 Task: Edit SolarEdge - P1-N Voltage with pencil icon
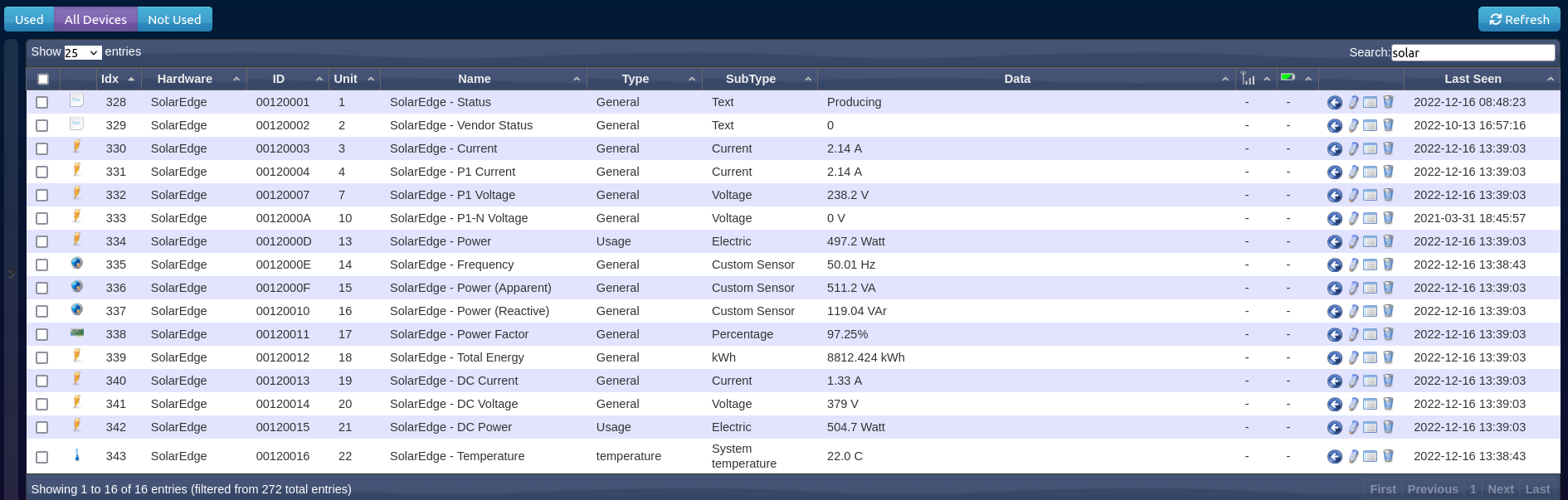[x=1353, y=219]
